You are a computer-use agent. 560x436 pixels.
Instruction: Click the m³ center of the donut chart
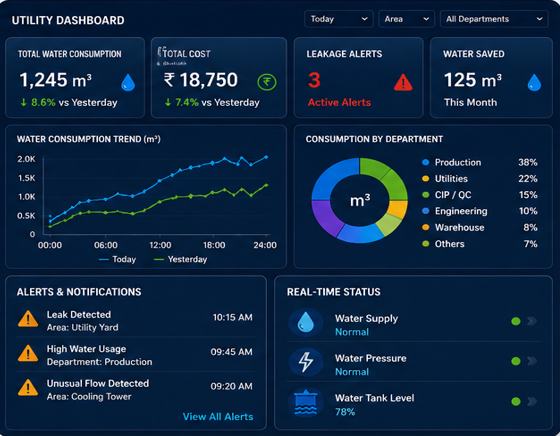coord(360,201)
